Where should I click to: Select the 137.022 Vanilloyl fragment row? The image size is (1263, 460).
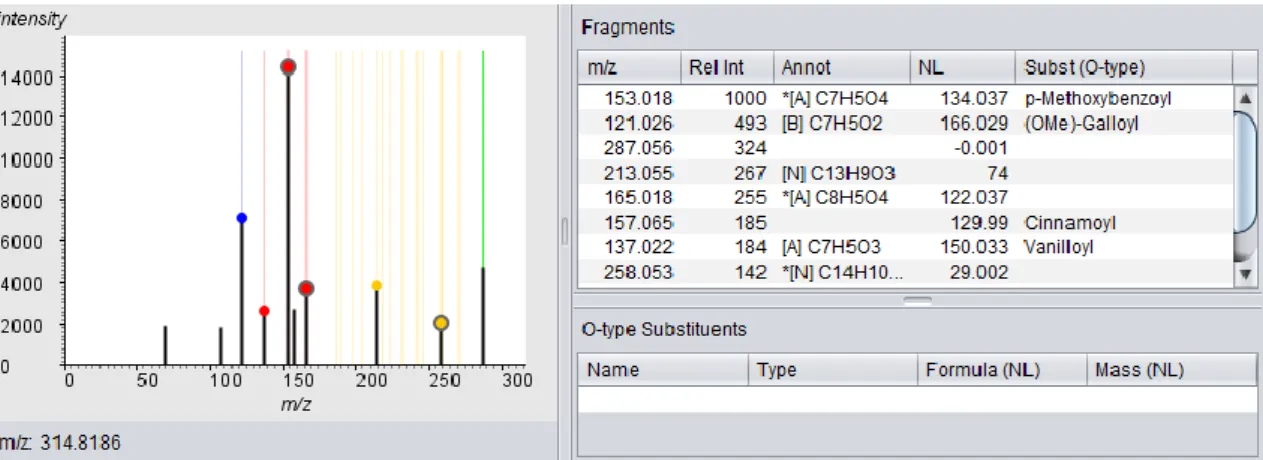(x=905, y=246)
